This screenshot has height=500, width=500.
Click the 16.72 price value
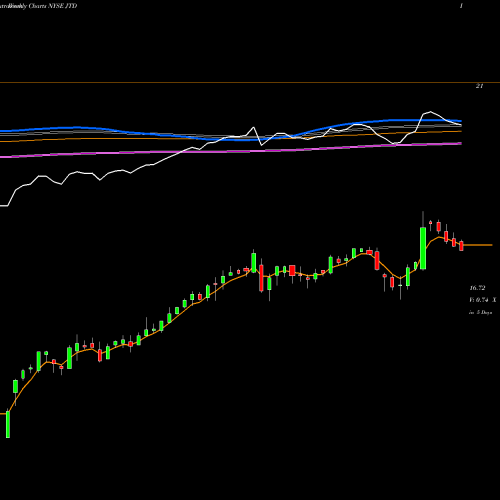pos(477,288)
